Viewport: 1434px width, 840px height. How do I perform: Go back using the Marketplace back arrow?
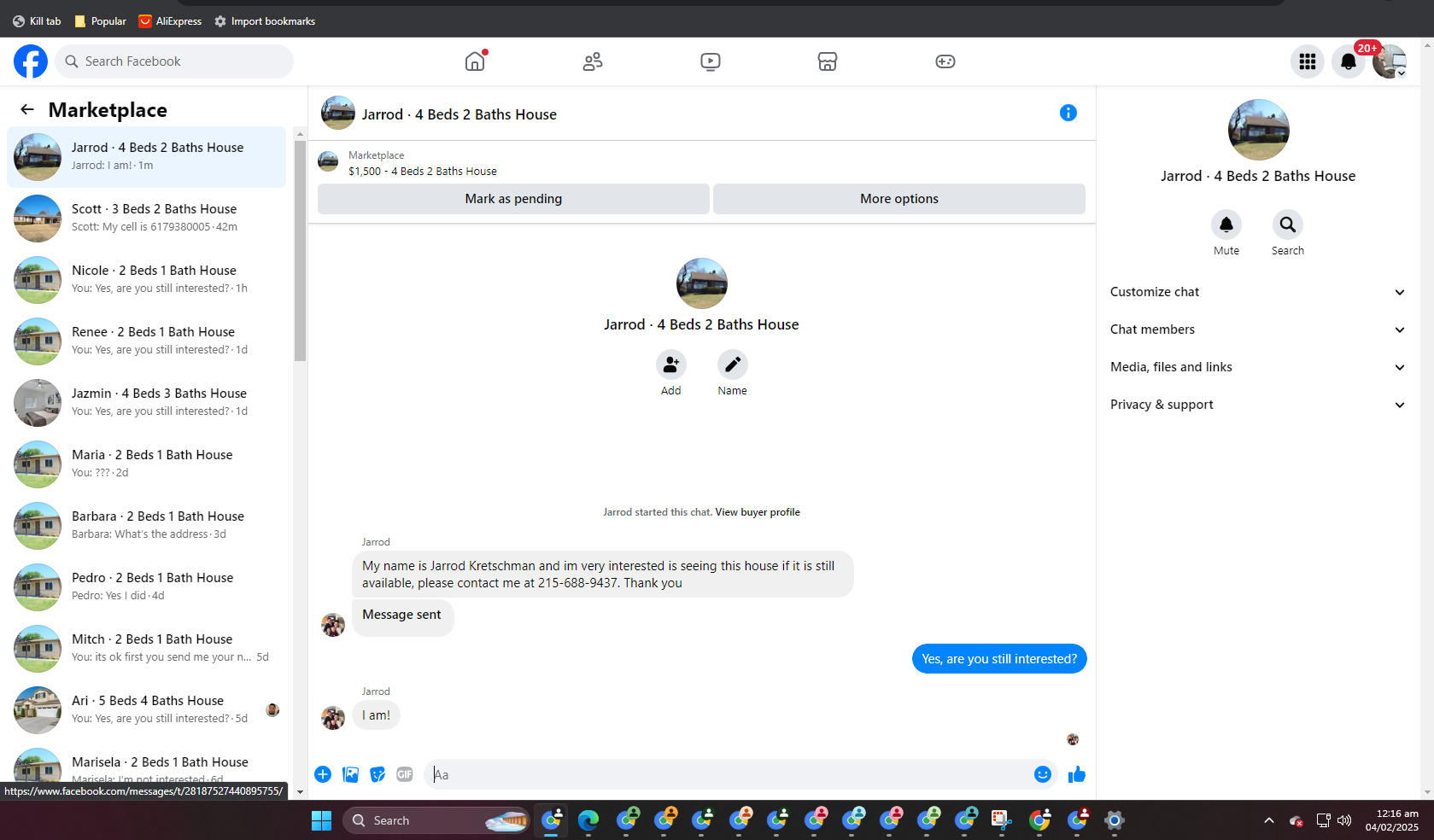(27, 109)
